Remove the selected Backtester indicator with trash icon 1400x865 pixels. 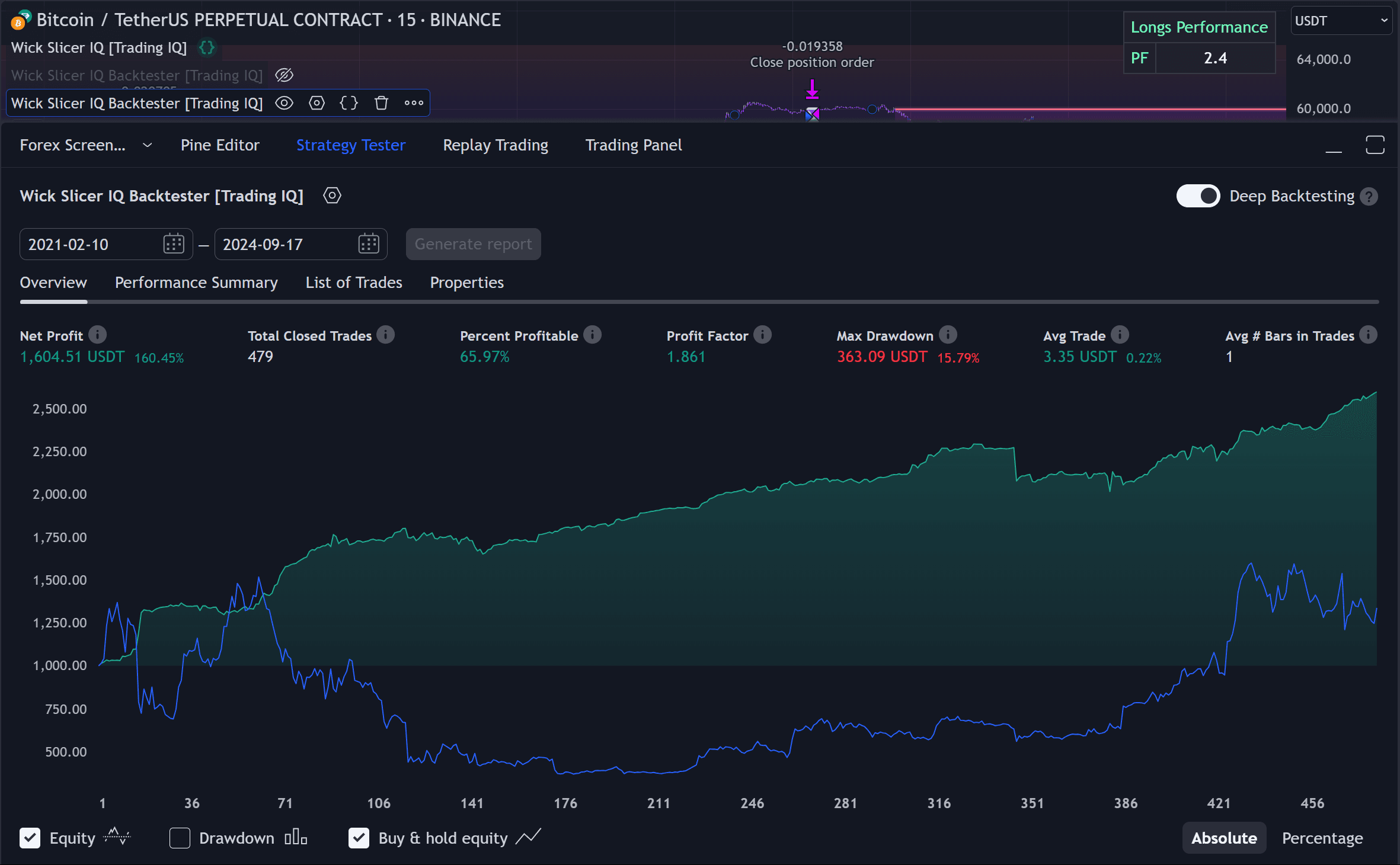tap(381, 103)
